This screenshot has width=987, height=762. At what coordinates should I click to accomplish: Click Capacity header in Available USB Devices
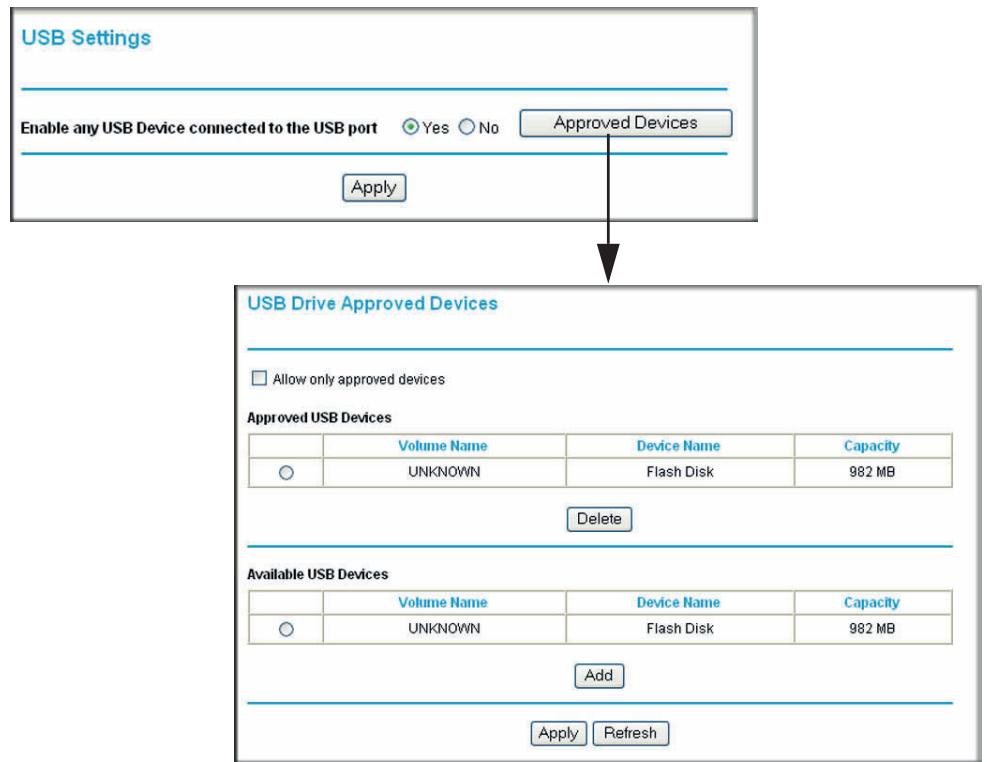pos(872,602)
